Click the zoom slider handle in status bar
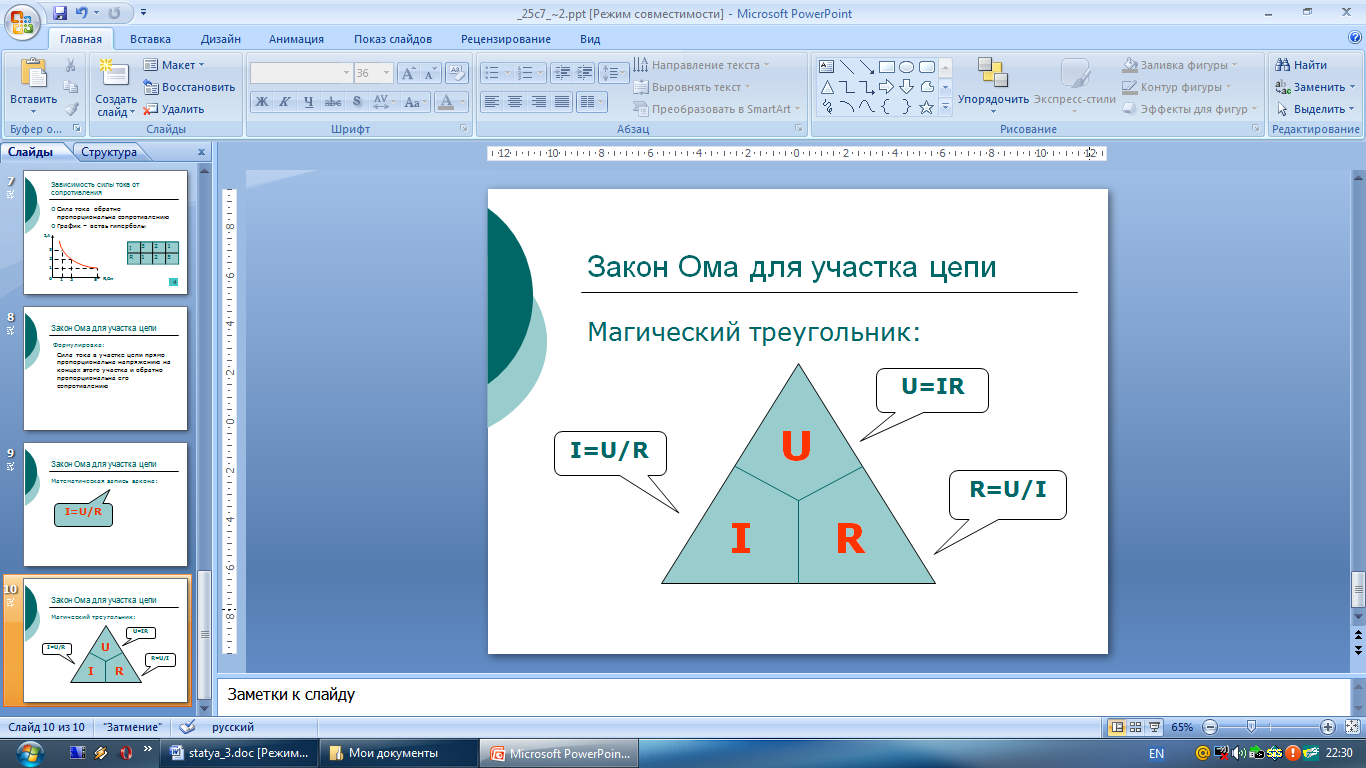This screenshot has width=1366, height=768. pos(1251,727)
